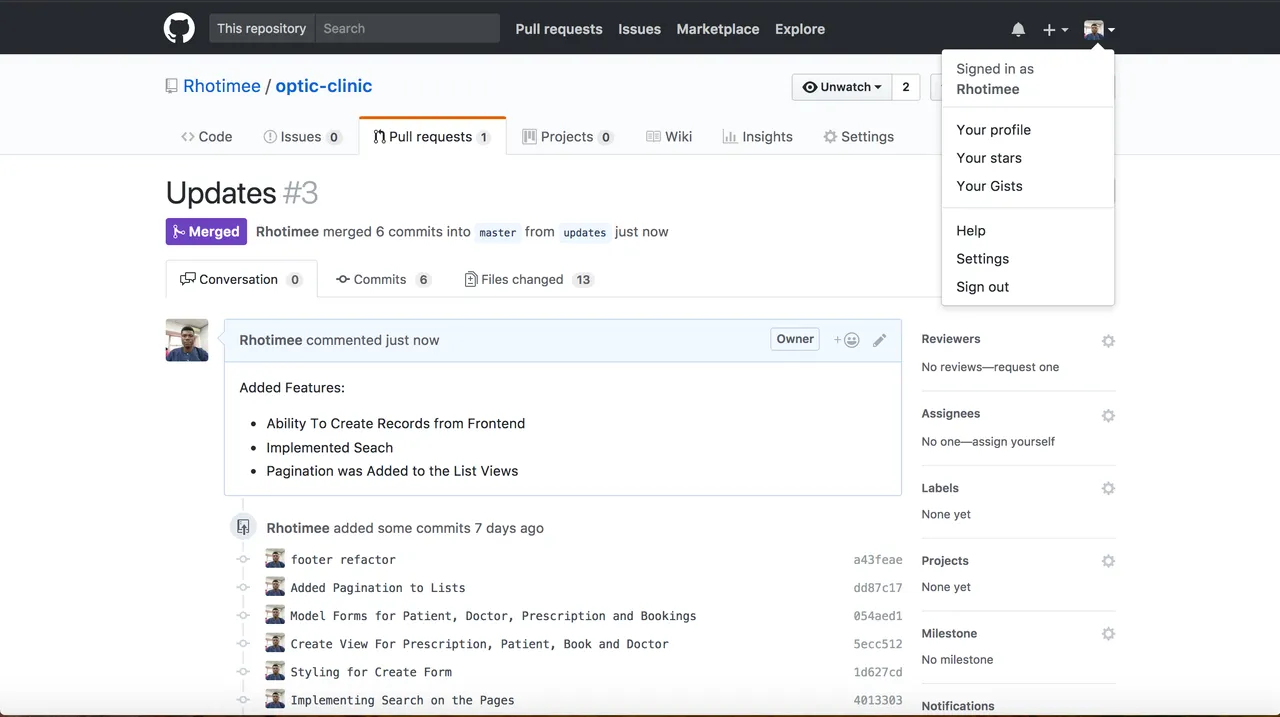The image size is (1280, 717).
Task: Open footer refactor commit
Action: (343, 560)
